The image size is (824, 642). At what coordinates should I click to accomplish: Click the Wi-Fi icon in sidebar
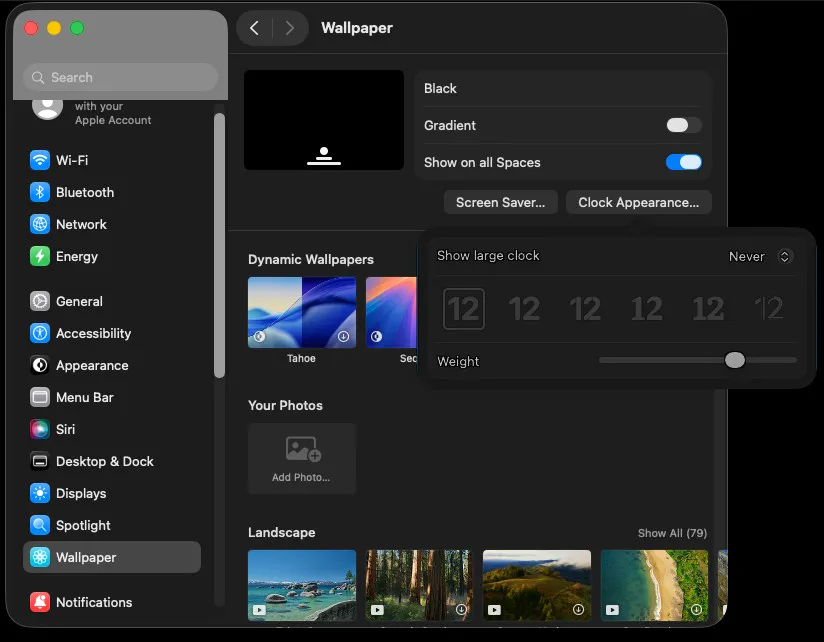click(x=40, y=160)
